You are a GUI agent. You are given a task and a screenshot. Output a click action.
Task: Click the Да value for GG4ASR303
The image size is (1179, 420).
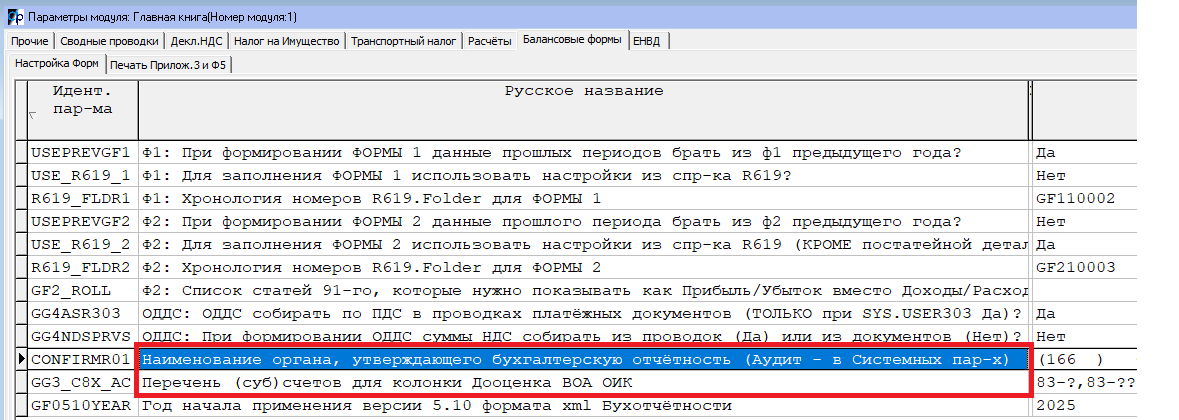1049,313
